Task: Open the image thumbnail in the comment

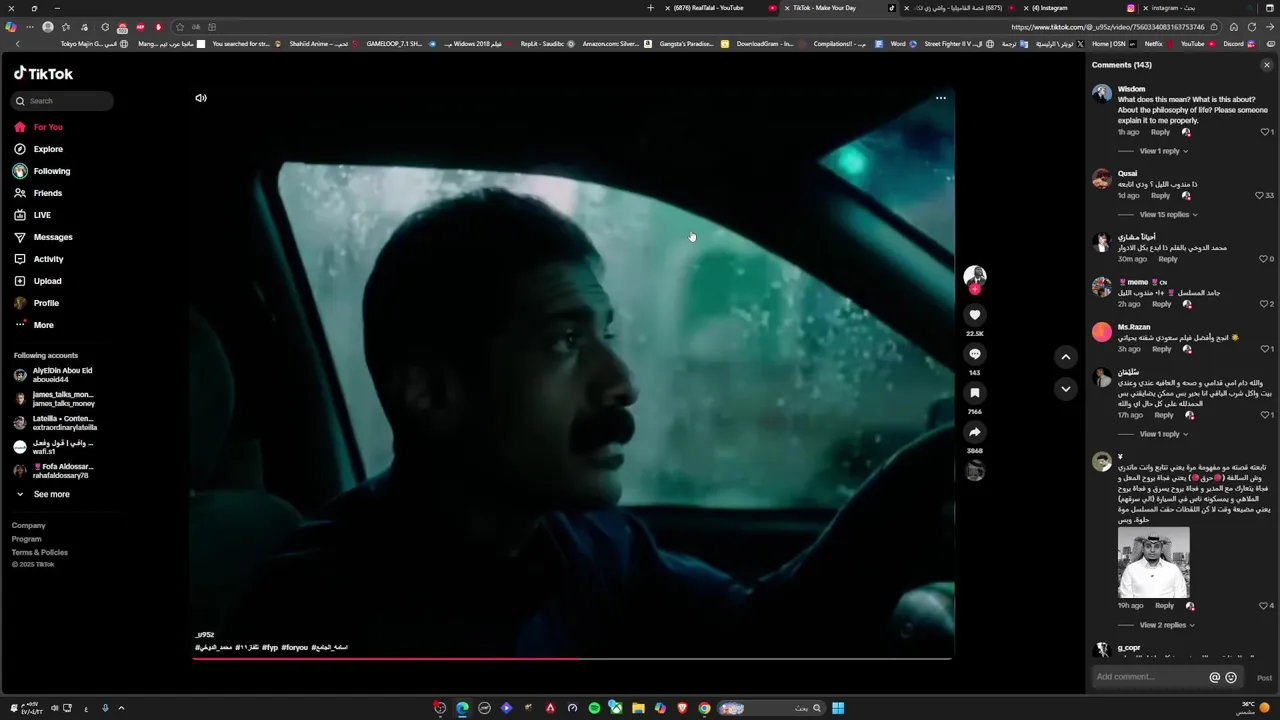Action: (x=1154, y=562)
